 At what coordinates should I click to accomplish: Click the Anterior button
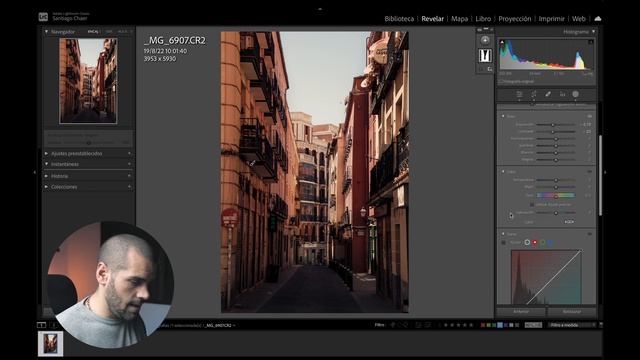click(521, 311)
